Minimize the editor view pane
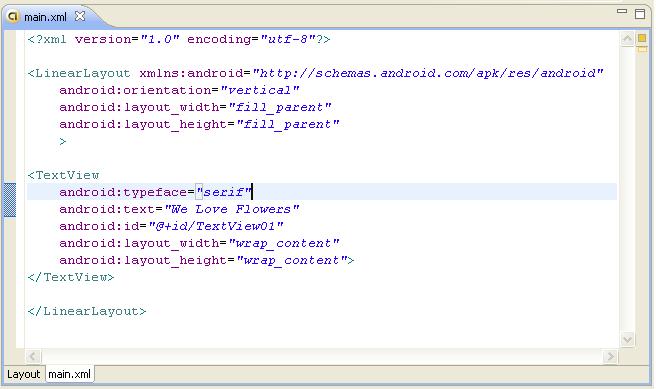This screenshot has height=389, width=656. (622, 11)
